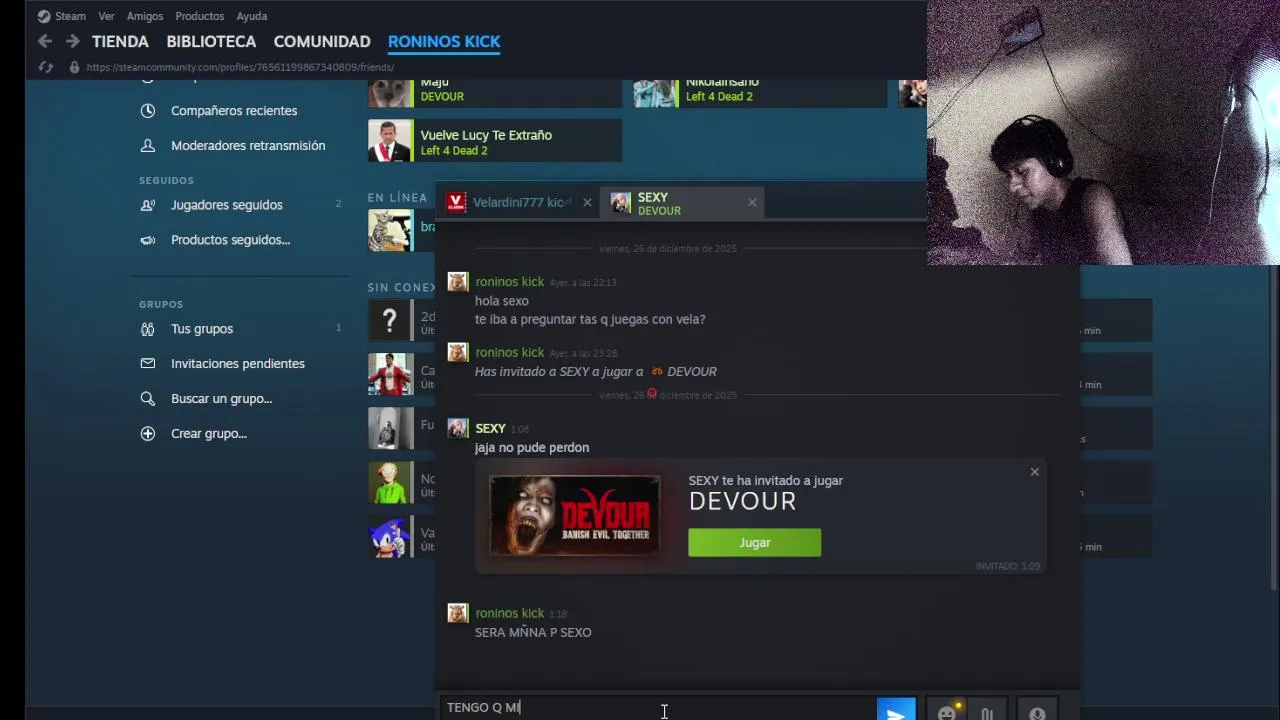Open Jugadores seguidos

coord(227,205)
